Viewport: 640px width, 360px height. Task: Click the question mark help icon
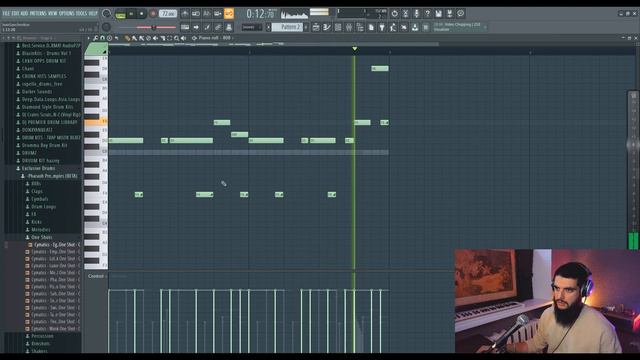point(427,13)
